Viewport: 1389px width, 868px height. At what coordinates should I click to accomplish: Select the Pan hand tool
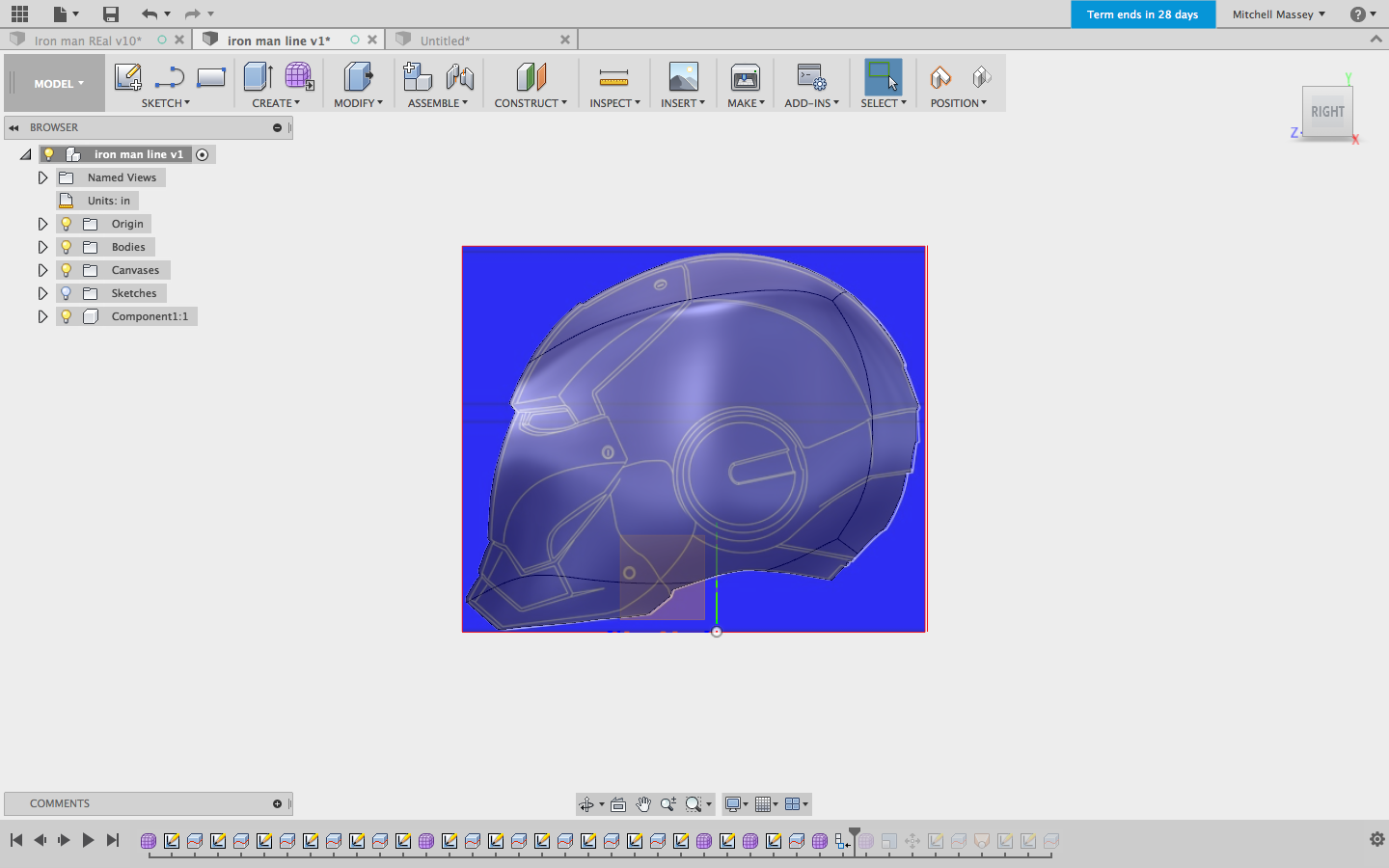643,804
